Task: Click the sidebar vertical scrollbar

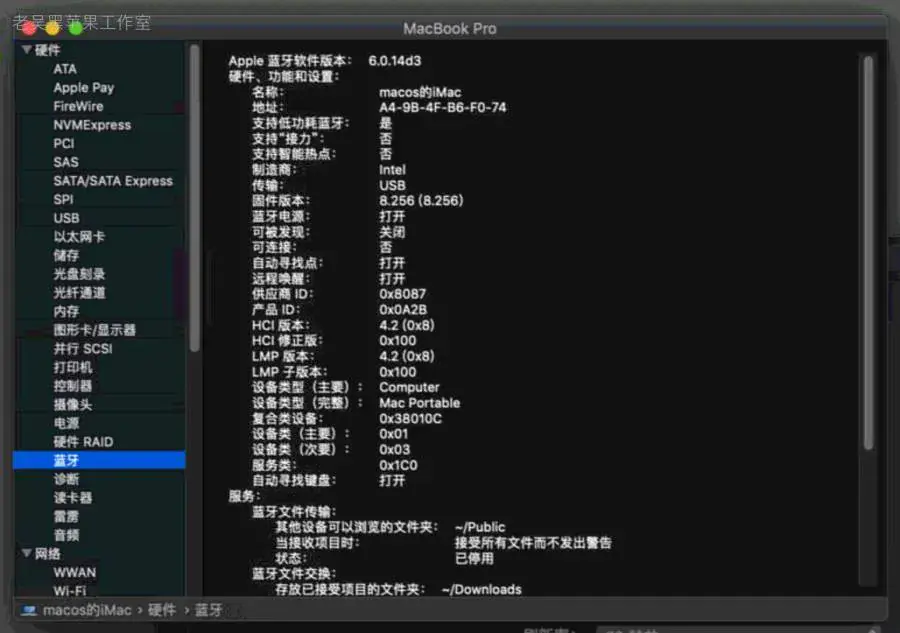Action: tap(195, 198)
